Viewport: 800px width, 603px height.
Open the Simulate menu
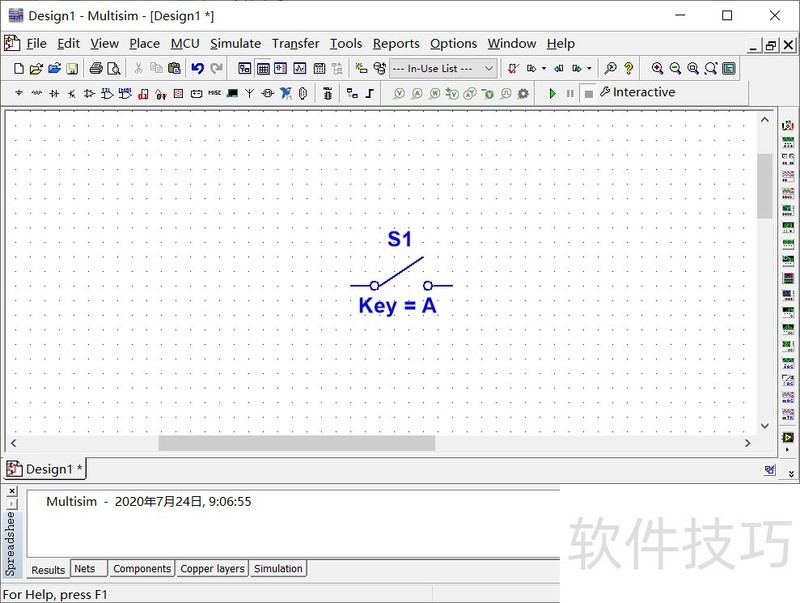pos(235,43)
